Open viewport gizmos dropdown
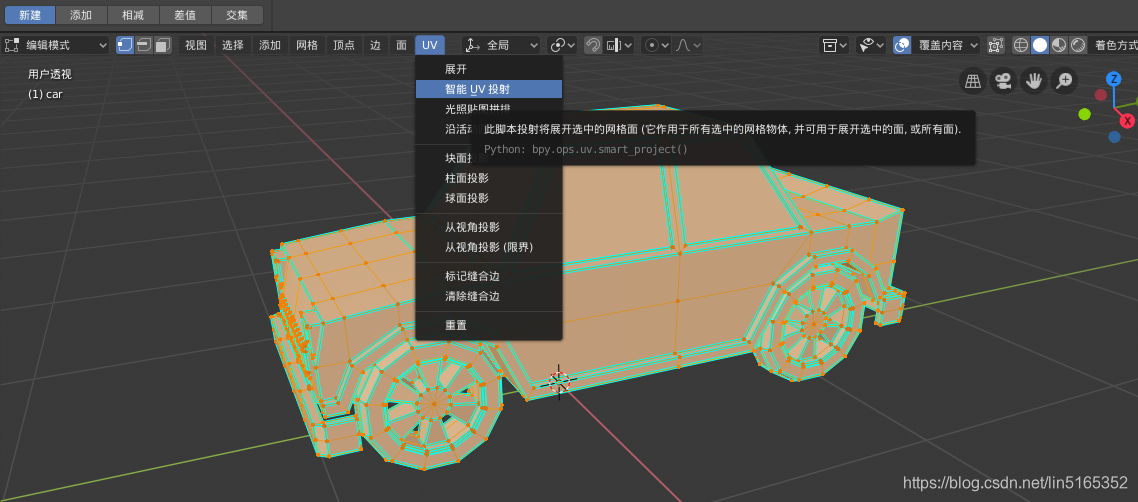1138x502 pixels. (871, 45)
